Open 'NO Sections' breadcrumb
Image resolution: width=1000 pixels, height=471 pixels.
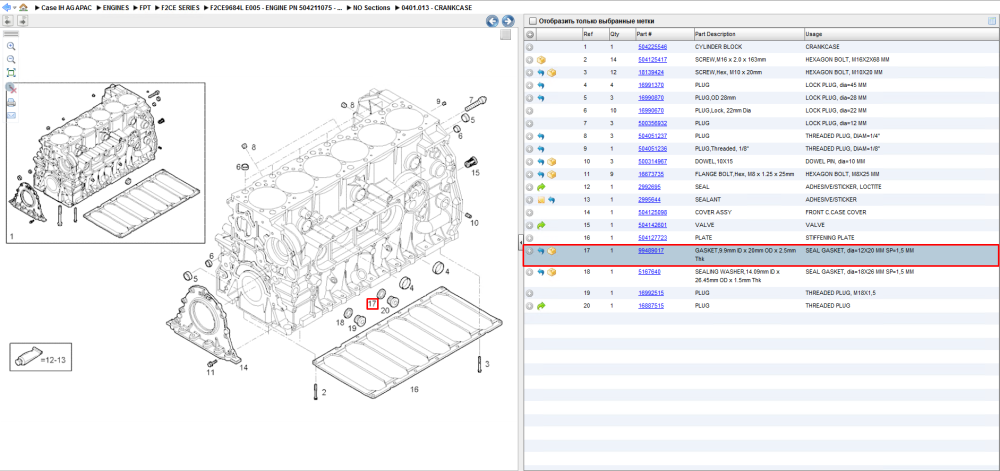(x=371, y=8)
